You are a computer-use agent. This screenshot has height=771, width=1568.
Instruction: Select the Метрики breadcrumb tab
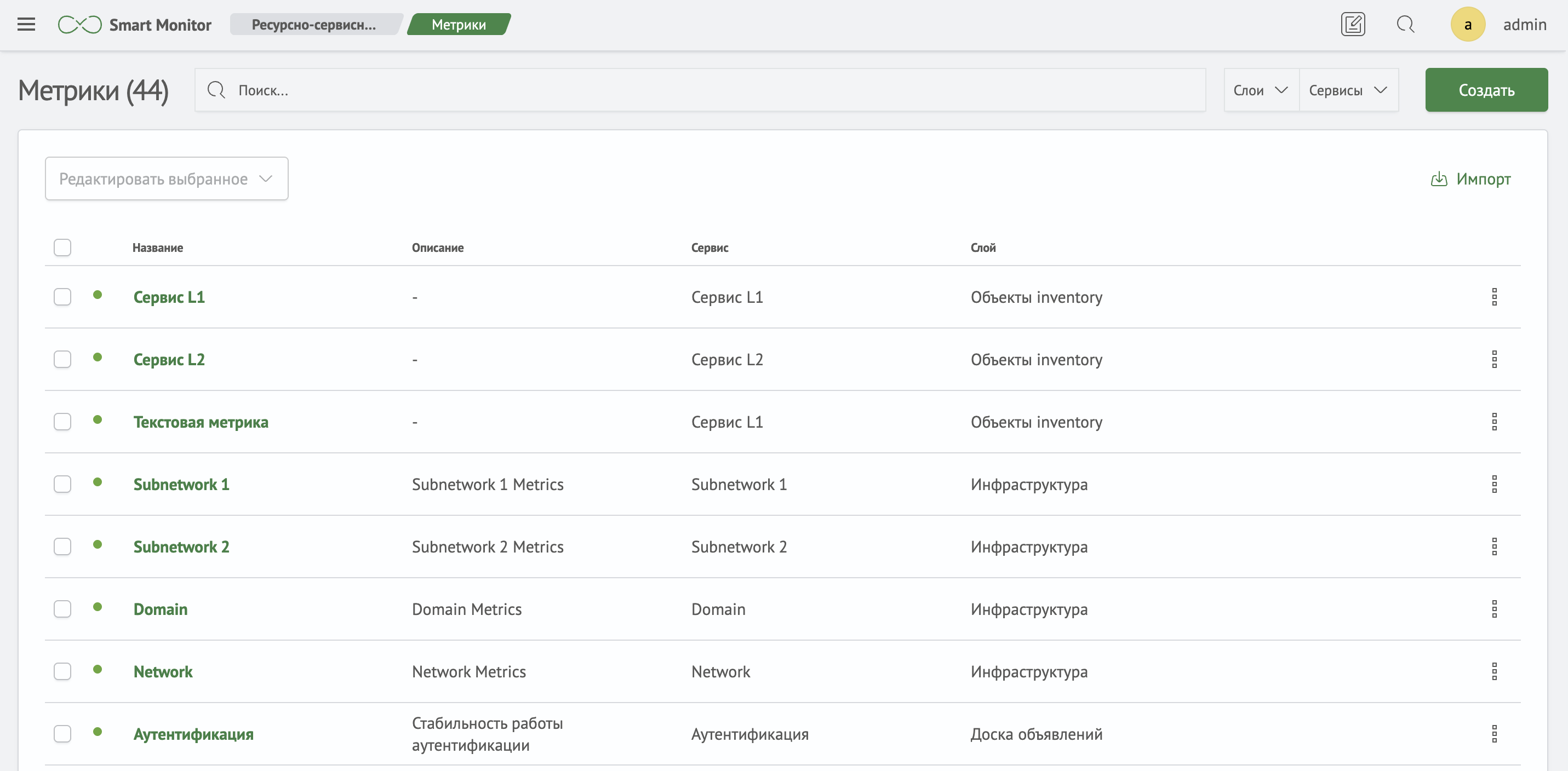click(x=459, y=24)
